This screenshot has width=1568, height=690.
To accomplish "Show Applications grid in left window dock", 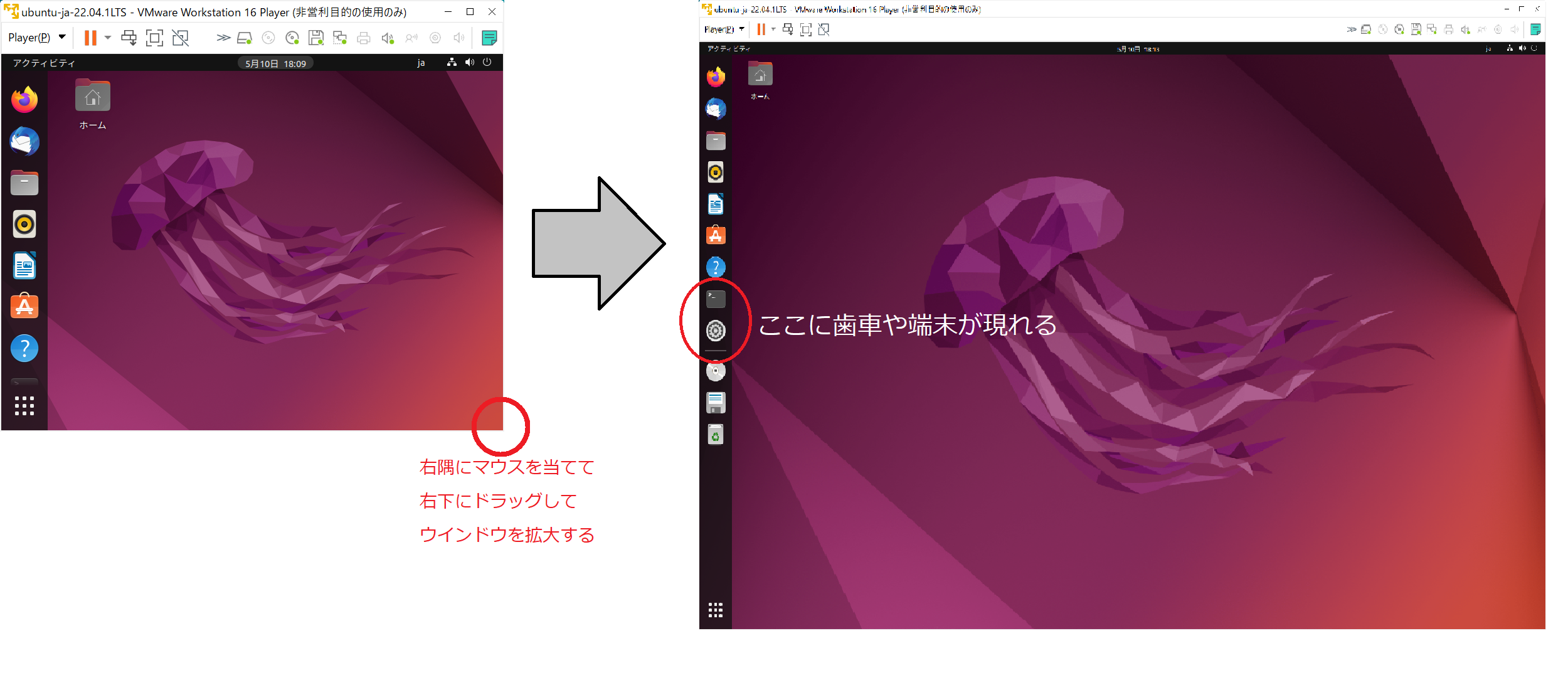I will (x=24, y=406).
